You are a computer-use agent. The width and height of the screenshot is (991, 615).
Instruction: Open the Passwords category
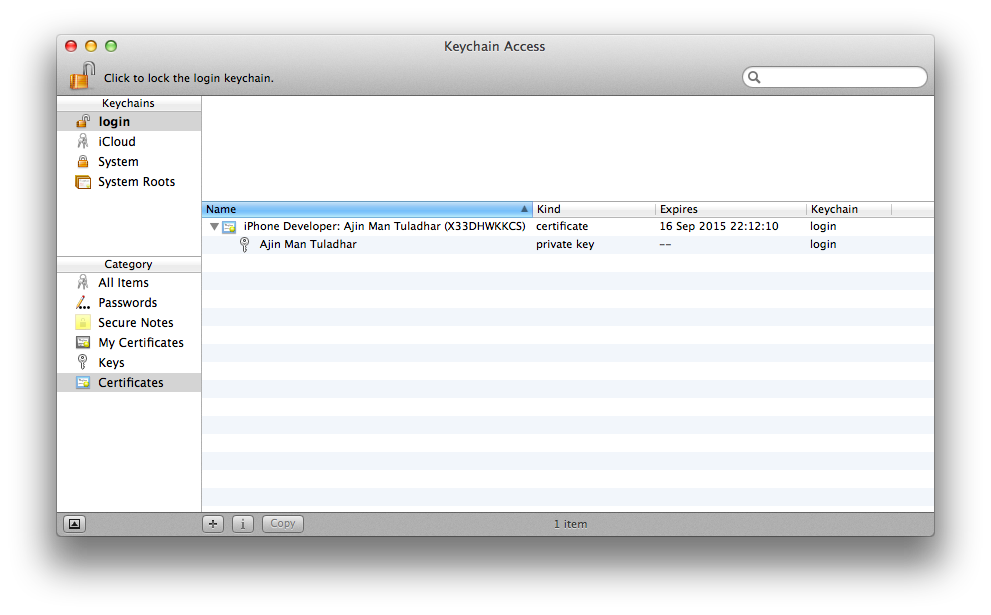coord(129,303)
